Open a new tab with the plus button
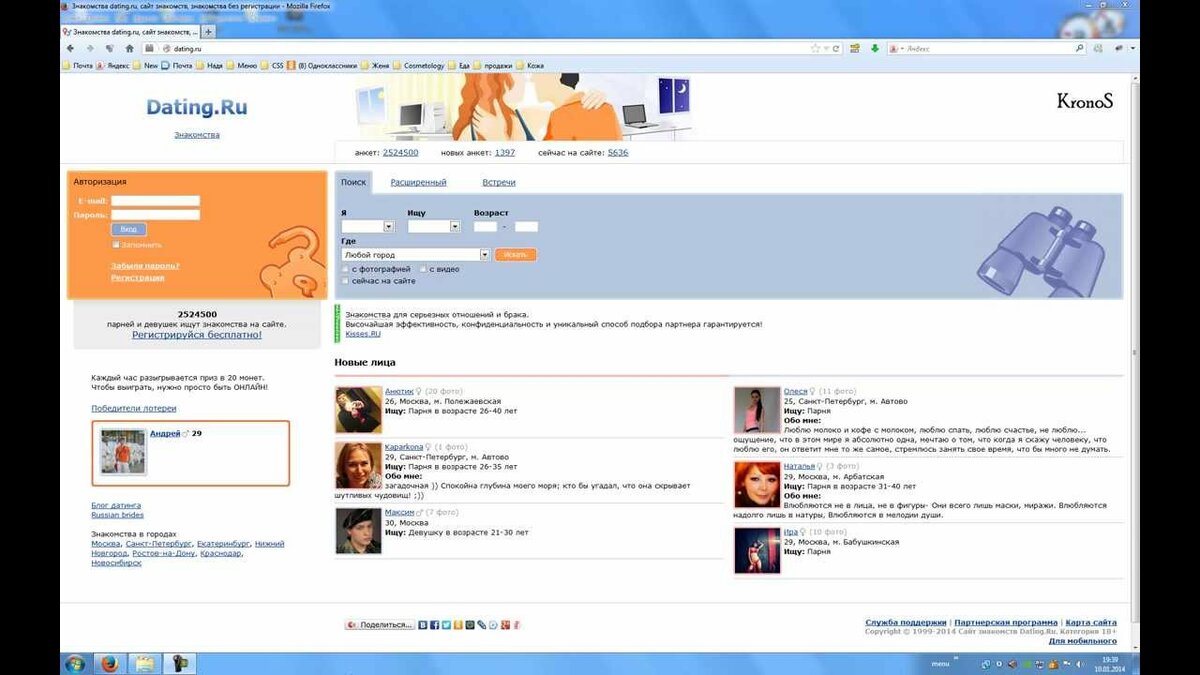Viewport: 1200px width, 675px height. [x=209, y=32]
